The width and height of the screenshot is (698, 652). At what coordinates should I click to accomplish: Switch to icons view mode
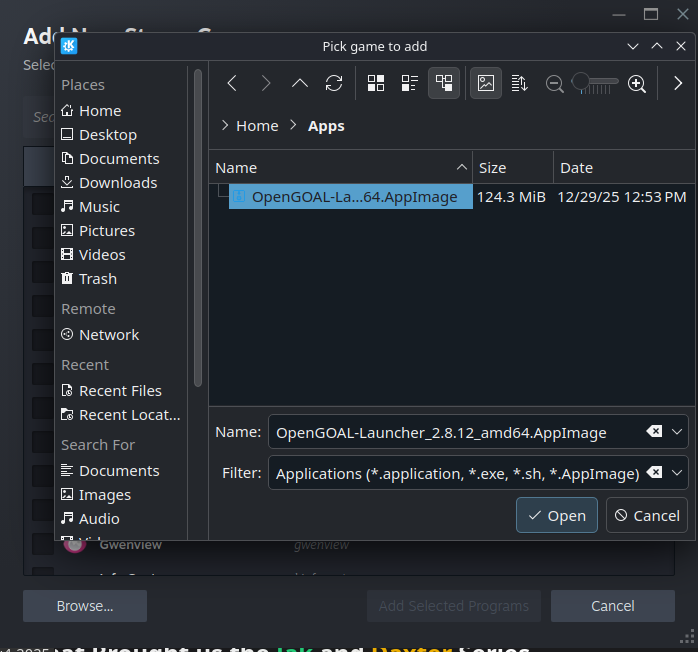pyautogui.click(x=376, y=84)
